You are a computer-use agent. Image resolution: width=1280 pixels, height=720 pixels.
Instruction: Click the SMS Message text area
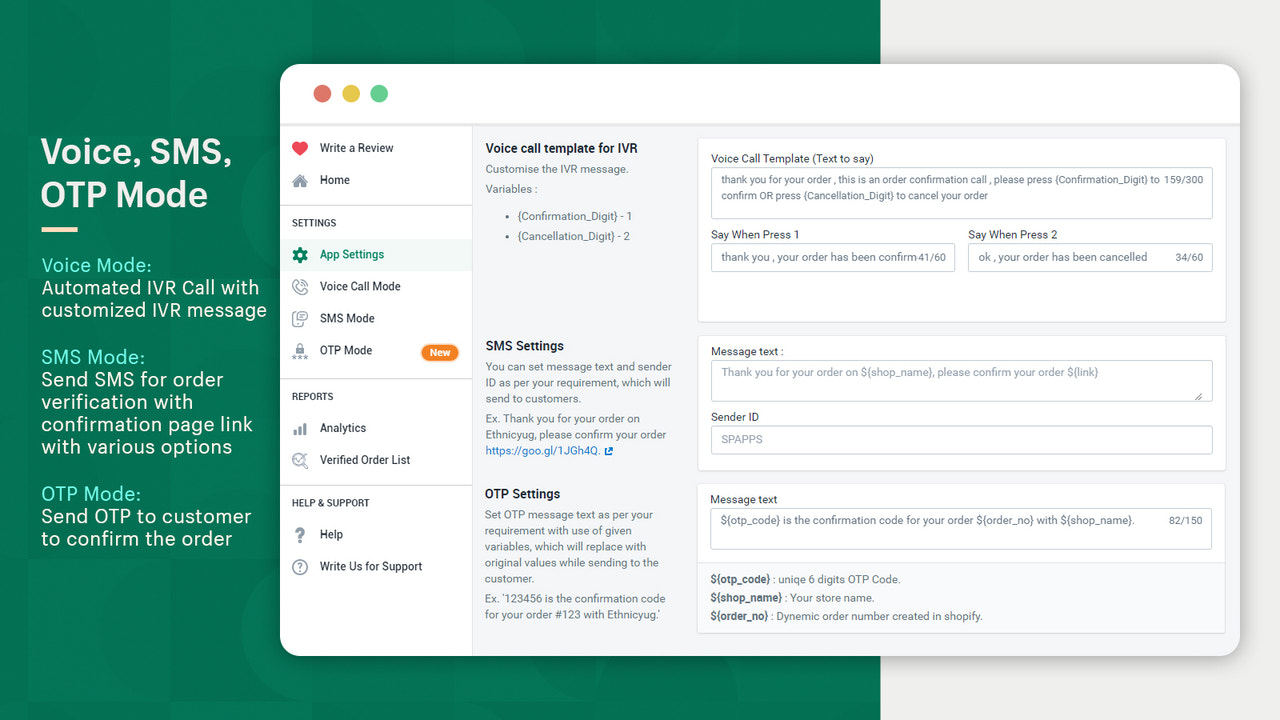pyautogui.click(x=961, y=381)
